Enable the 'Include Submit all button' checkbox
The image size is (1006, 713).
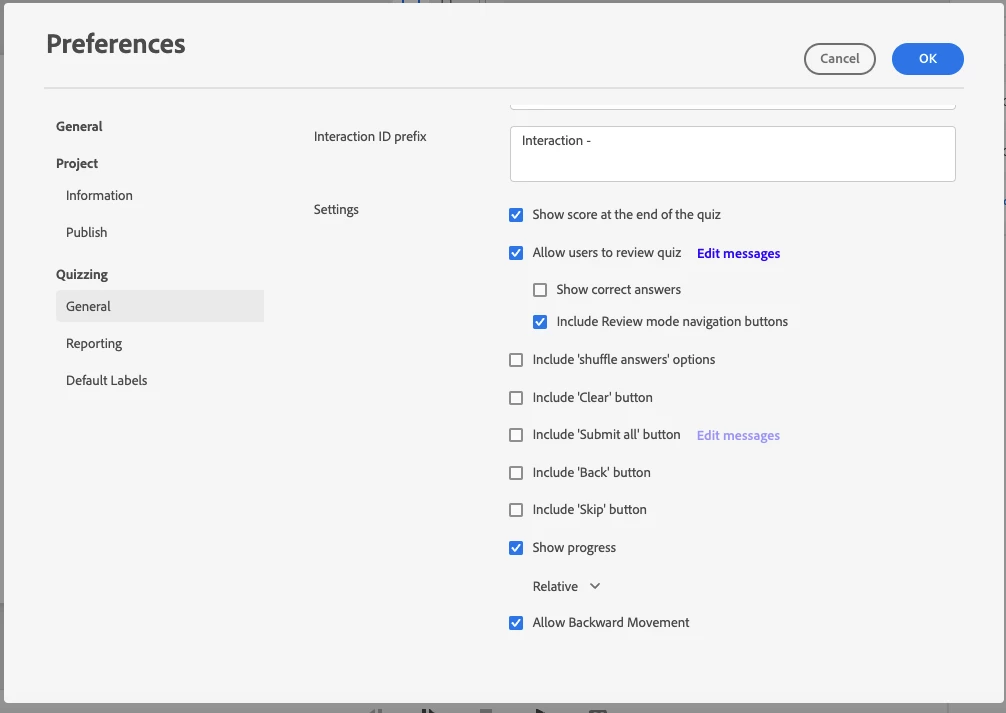pos(516,435)
